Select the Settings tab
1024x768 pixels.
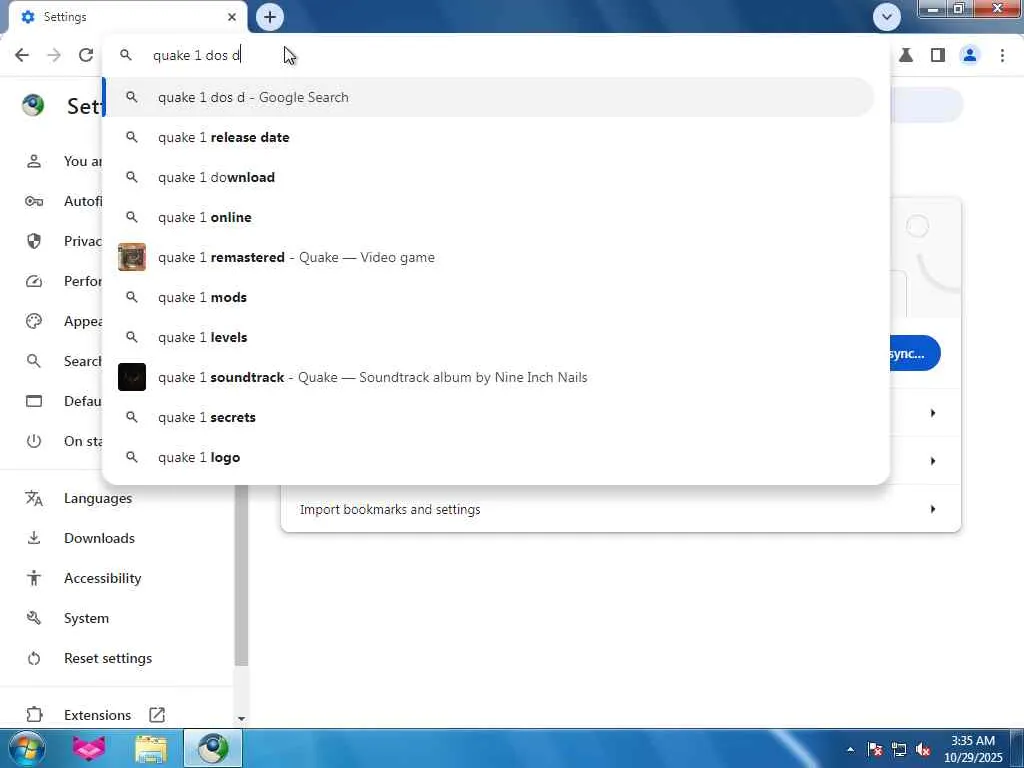128,17
